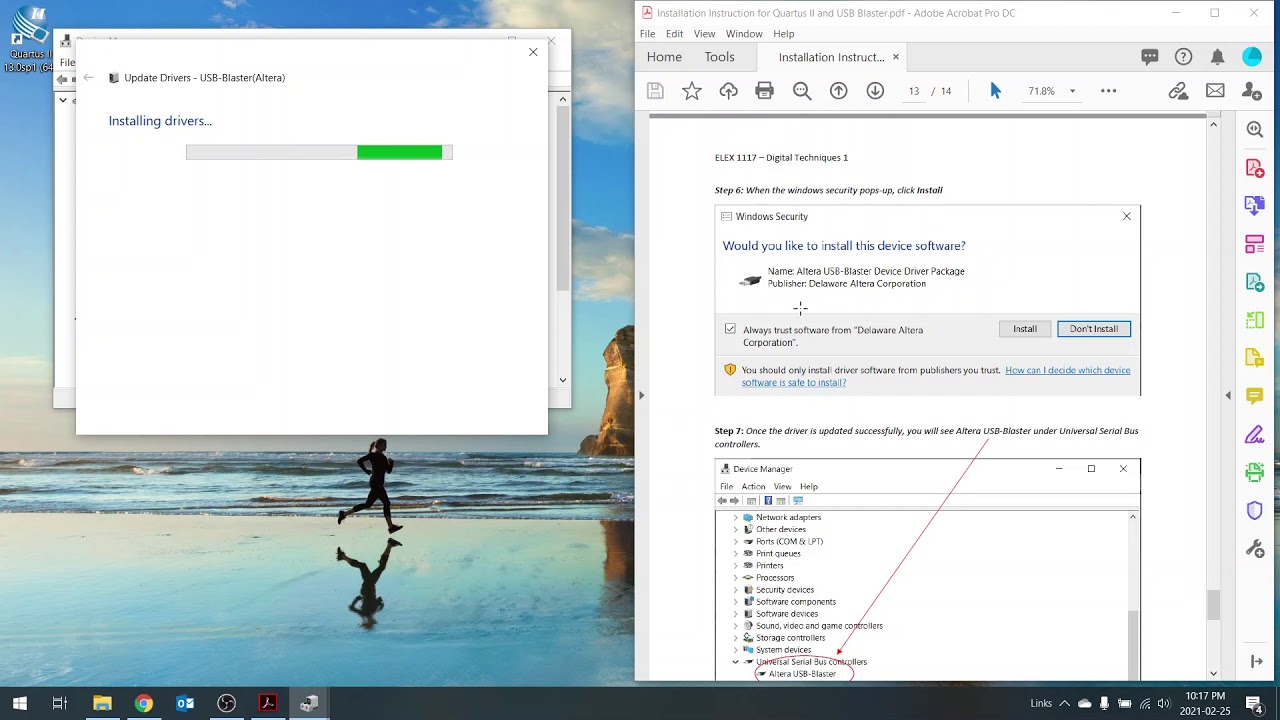Star the document with the bookmark star icon
This screenshot has height=720, width=1280.
click(x=691, y=91)
